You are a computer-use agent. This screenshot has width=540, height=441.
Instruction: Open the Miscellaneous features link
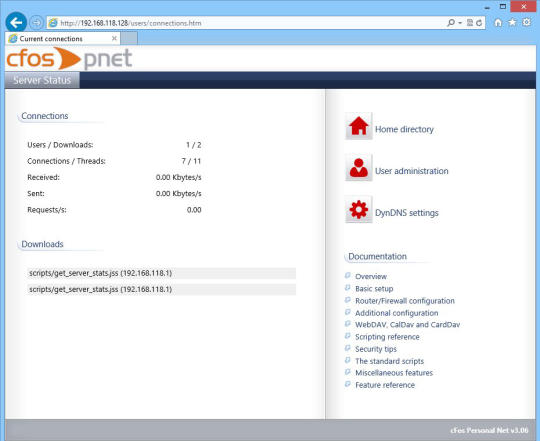tap(394, 373)
